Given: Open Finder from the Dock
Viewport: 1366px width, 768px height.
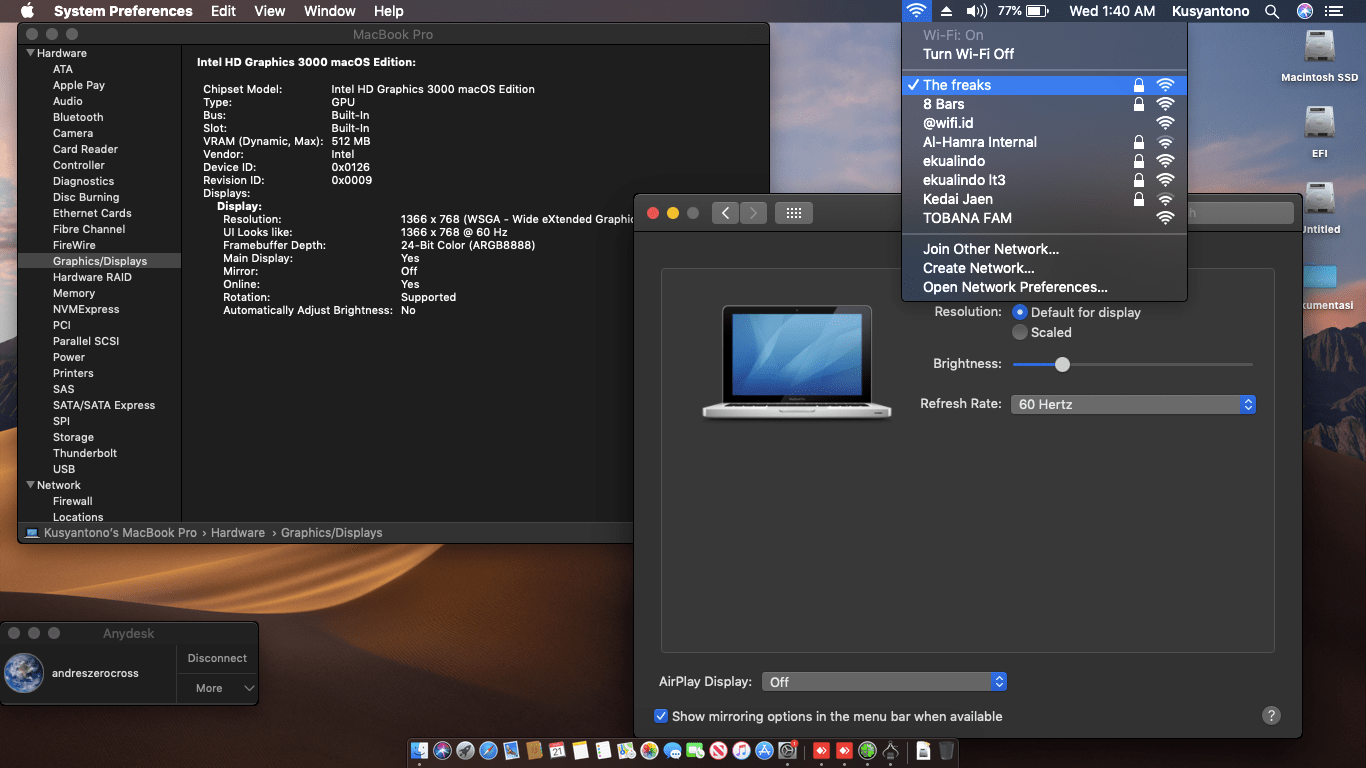Looking at the screenshot, I should [x=420, y=750].
